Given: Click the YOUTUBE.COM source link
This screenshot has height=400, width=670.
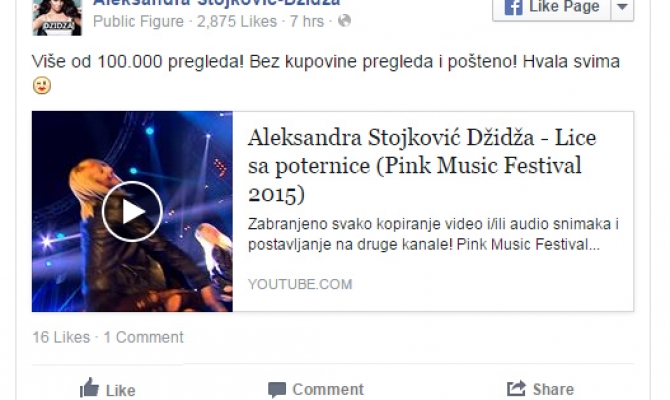Looking at the screenshot, I should (x=300, y=284).
